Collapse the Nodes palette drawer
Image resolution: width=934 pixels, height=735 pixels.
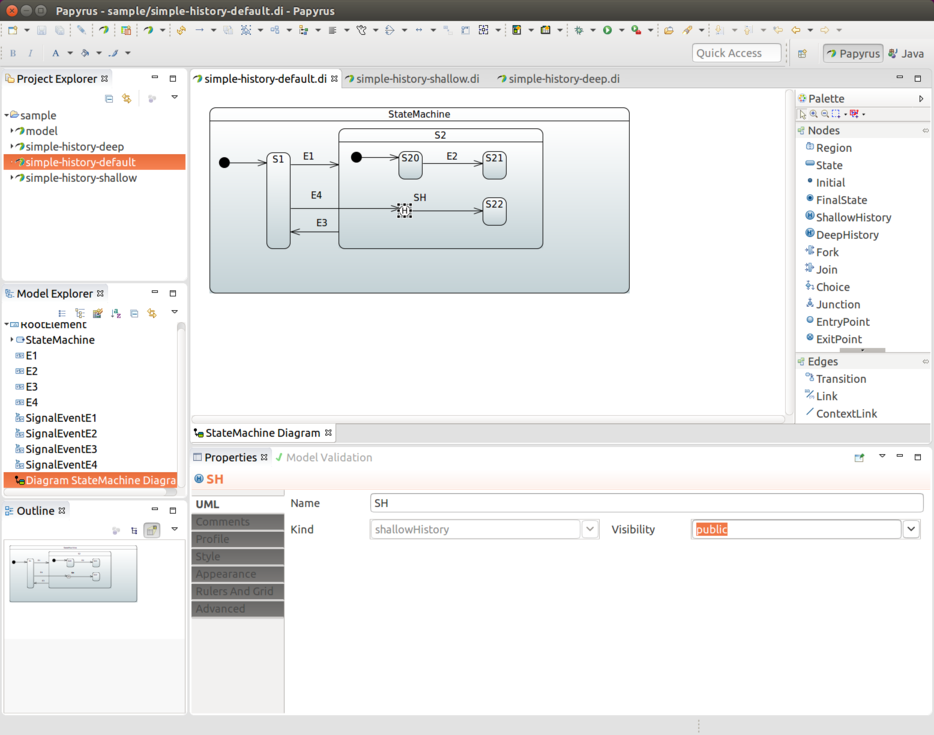tap(925, 130)
